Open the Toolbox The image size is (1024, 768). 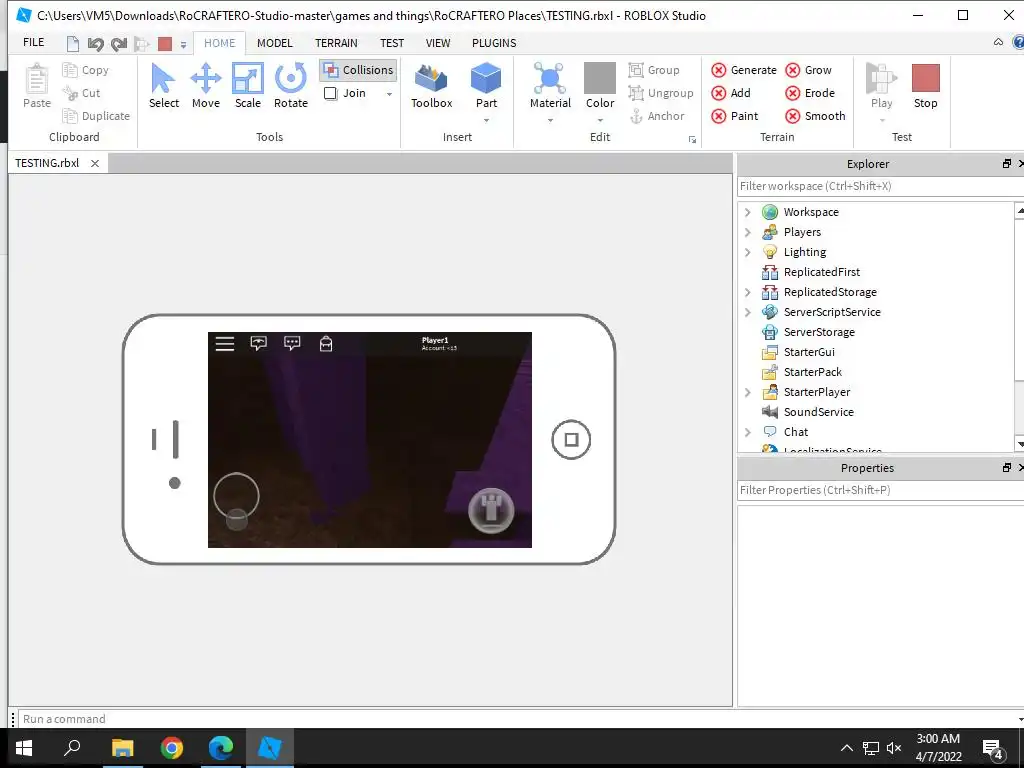[x=431, y=86]
